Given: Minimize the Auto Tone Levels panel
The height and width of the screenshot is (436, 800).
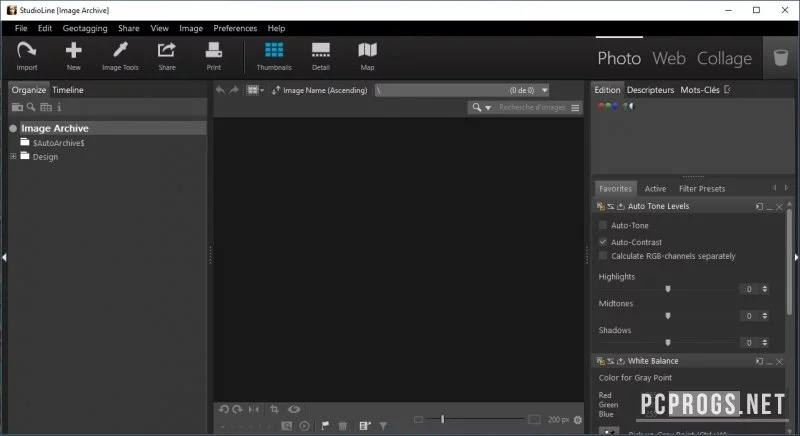Looking at the screenshot, I should point(769,207).
